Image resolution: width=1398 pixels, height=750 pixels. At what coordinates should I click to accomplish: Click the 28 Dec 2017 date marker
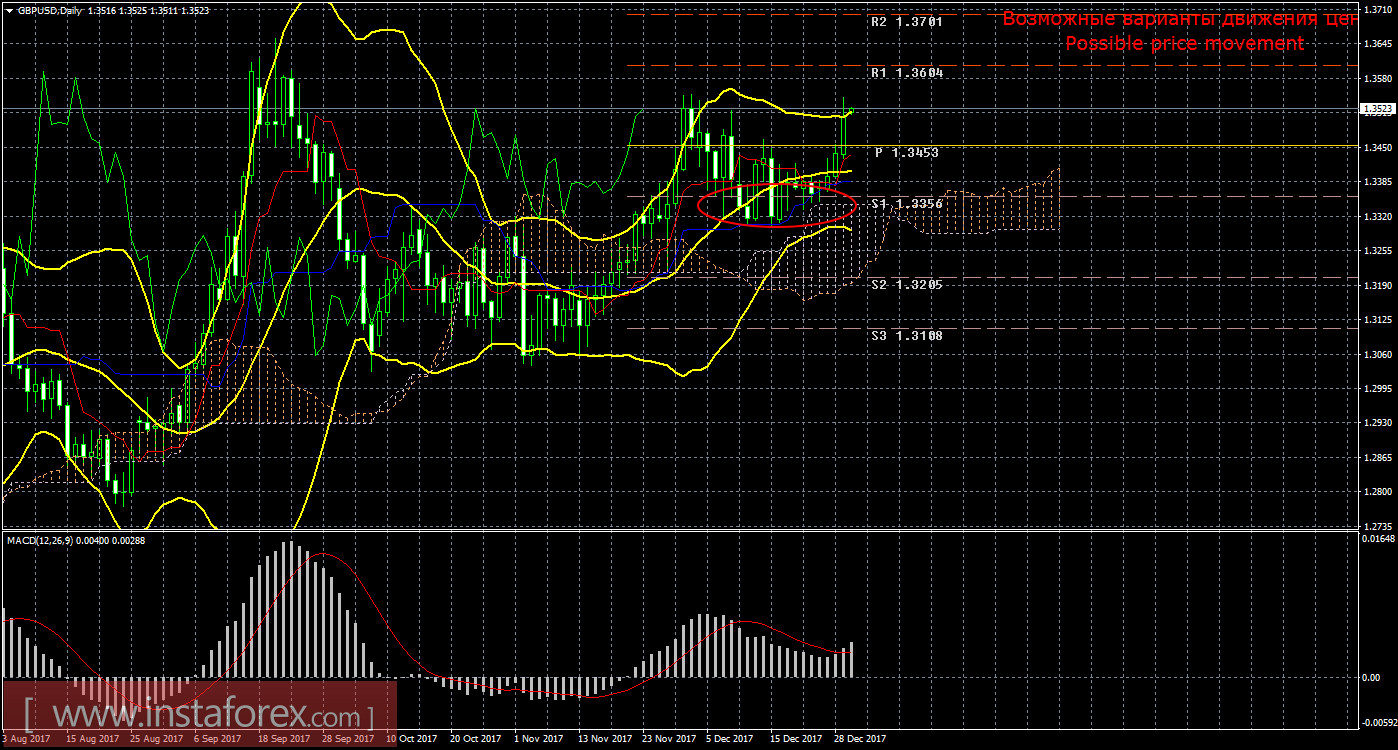click(858, 739)
